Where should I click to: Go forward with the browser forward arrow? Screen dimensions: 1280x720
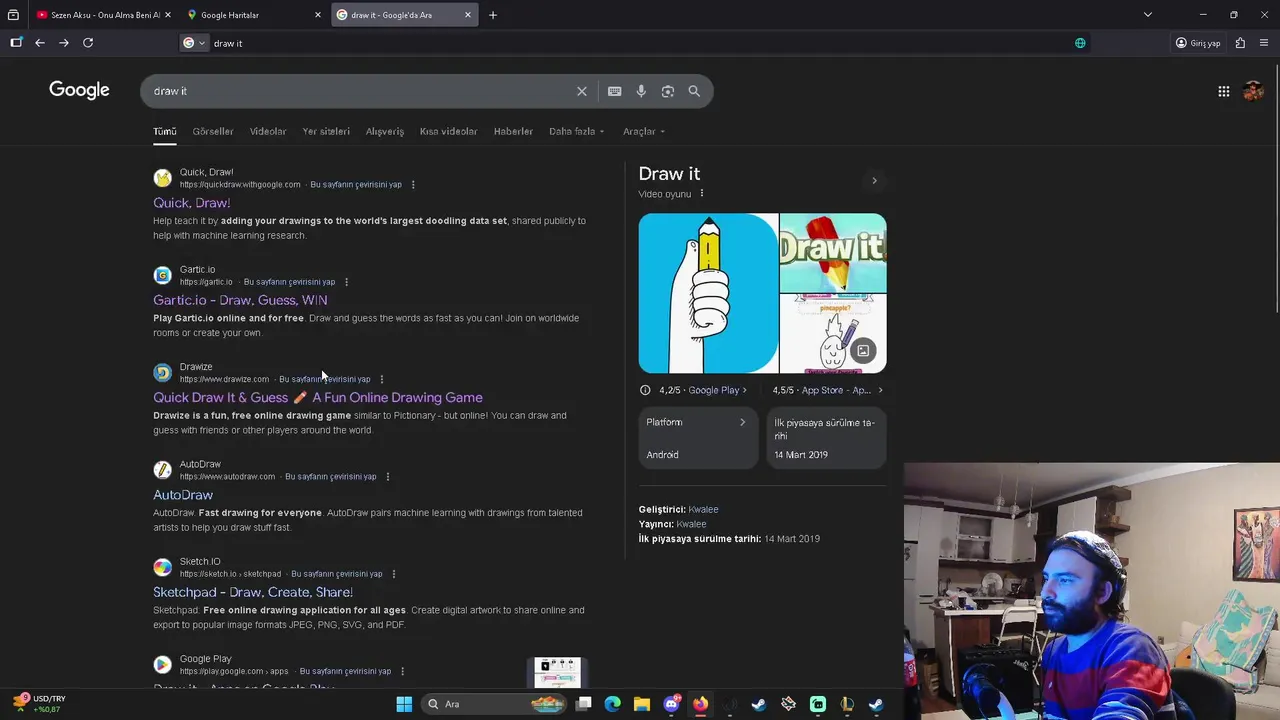pyautogui.click(x=63, y=43)
